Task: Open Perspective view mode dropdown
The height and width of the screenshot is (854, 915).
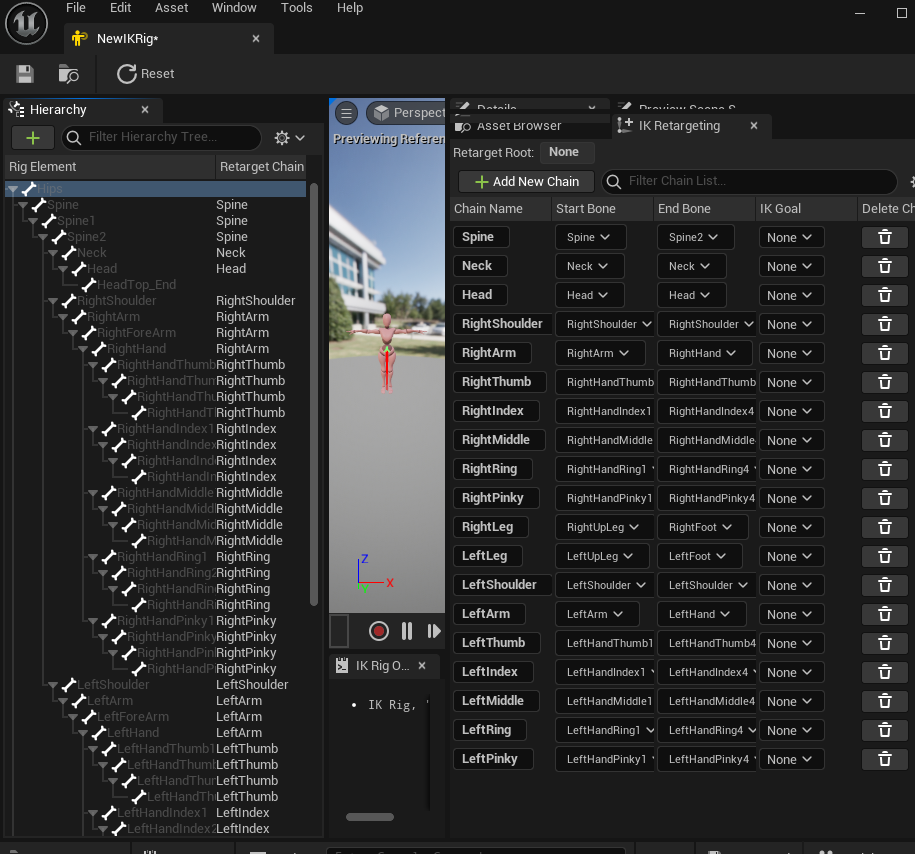Action: 407,113
